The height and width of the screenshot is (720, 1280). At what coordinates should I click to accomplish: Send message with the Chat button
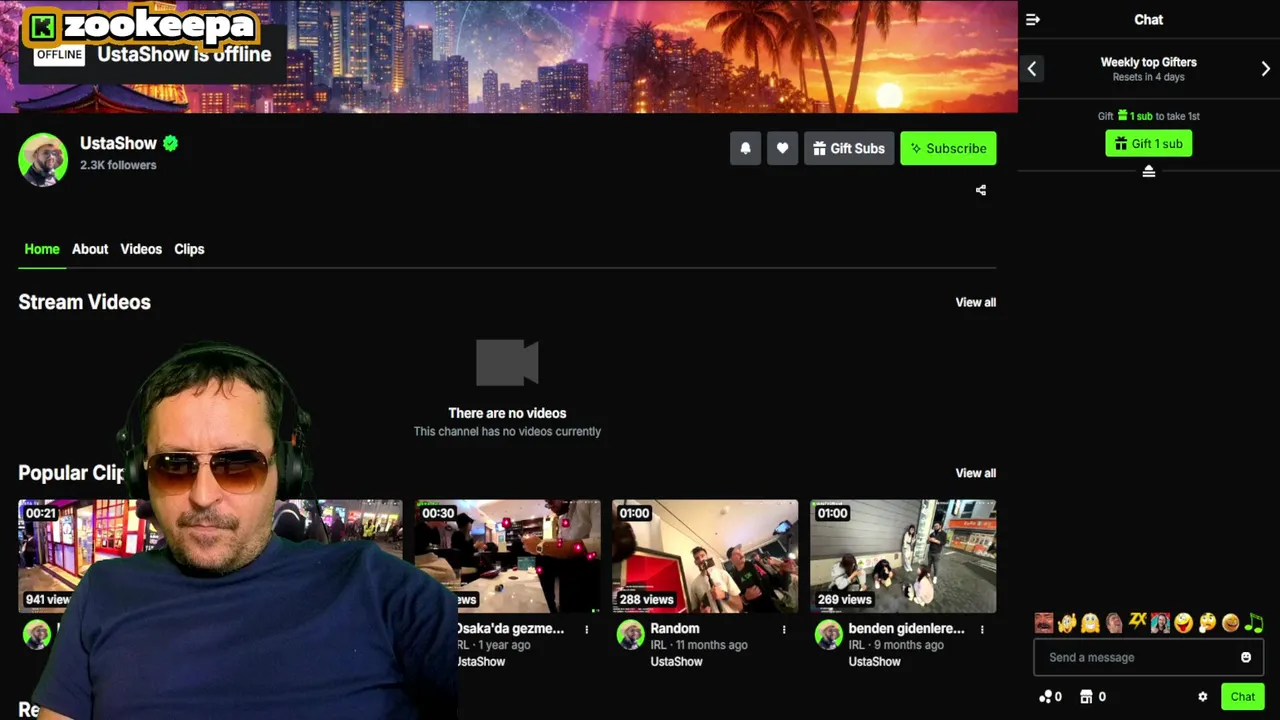tap(1243, 697)
